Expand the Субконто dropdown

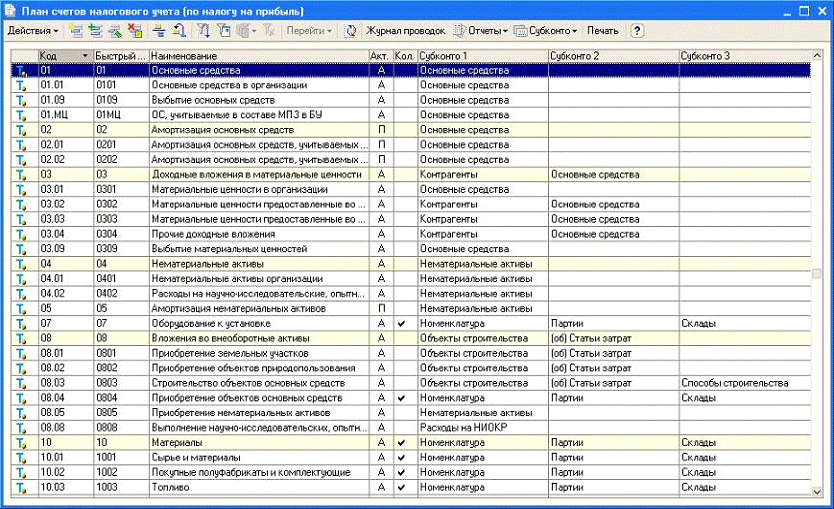click(547, 31)
